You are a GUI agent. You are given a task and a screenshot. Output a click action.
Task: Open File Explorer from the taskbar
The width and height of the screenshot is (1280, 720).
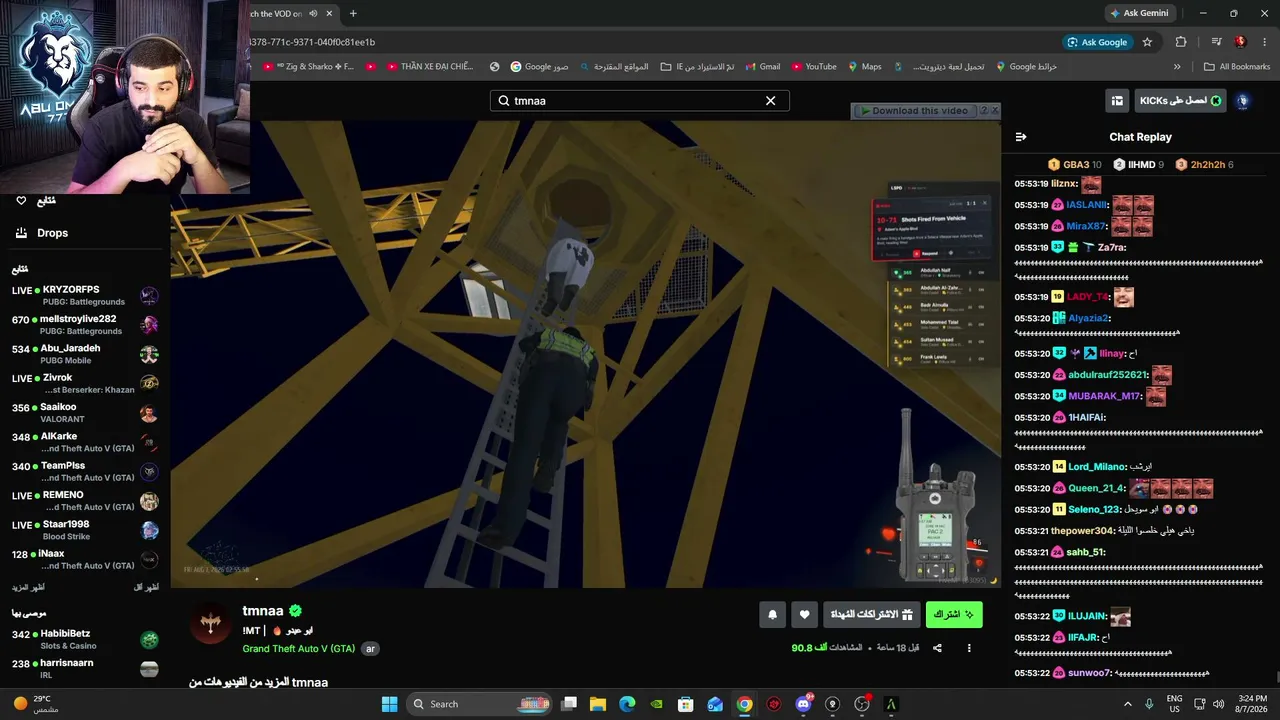point(598,704)
